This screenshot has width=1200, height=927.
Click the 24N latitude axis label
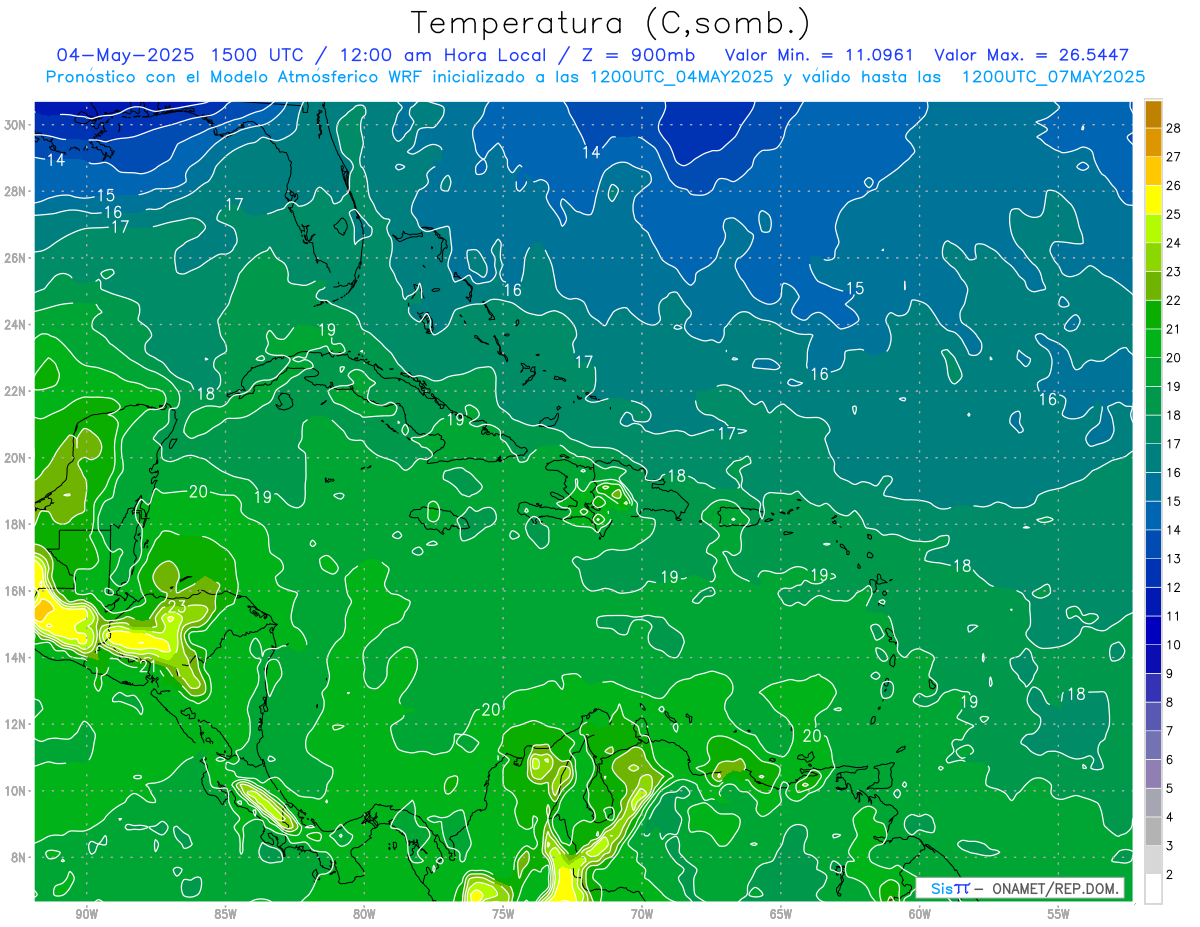pos(16,325)
